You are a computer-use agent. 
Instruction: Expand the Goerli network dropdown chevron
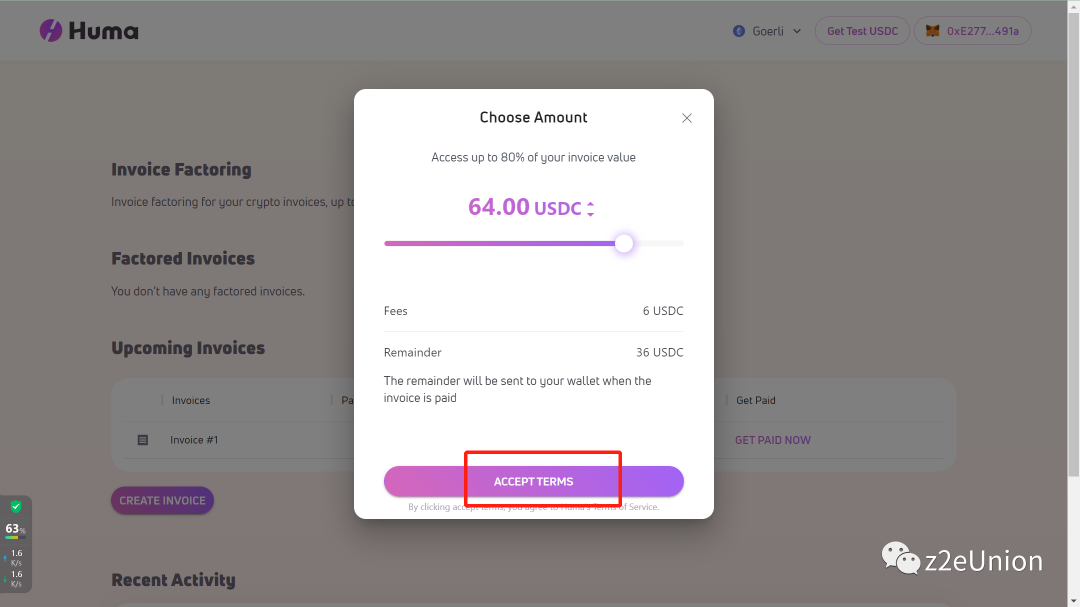(797, 31)
